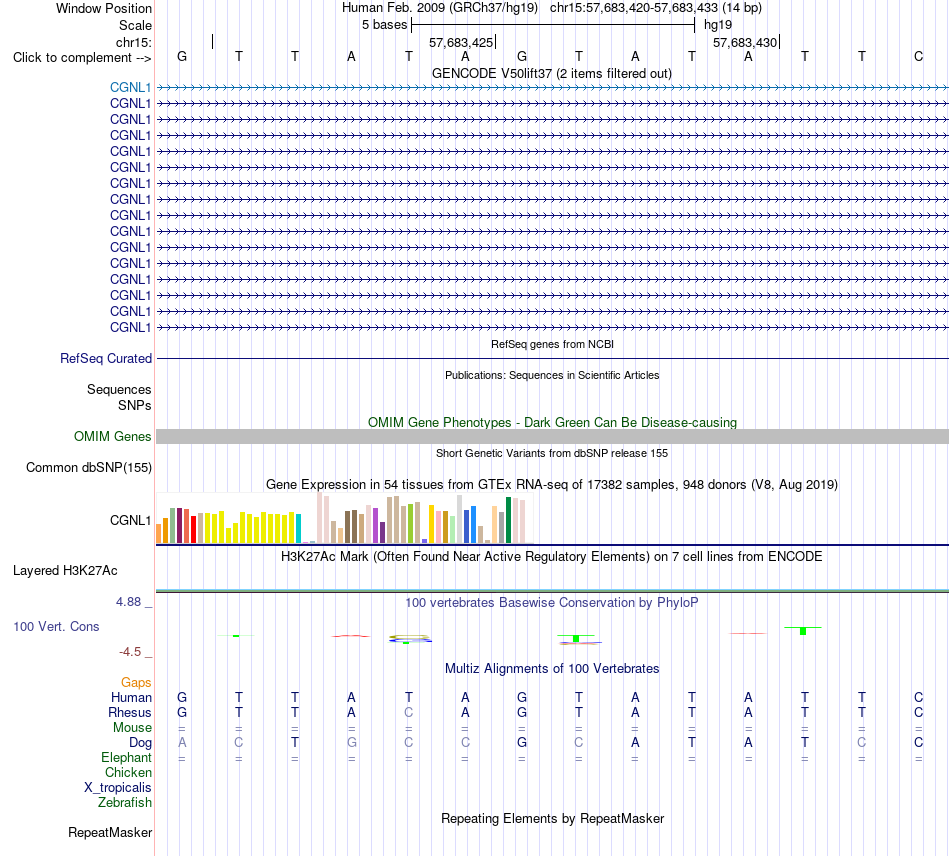Image resolution: width=950 pixels, height=856 pixels.
Task: Select the Rhesus alignment row label
Action: point(130,712)
